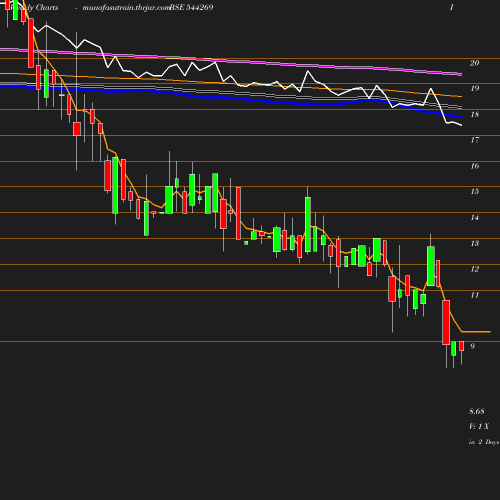Click the price label 9
Image resolution: width=500 pixels, height=500 pixels.
[472, 346]
